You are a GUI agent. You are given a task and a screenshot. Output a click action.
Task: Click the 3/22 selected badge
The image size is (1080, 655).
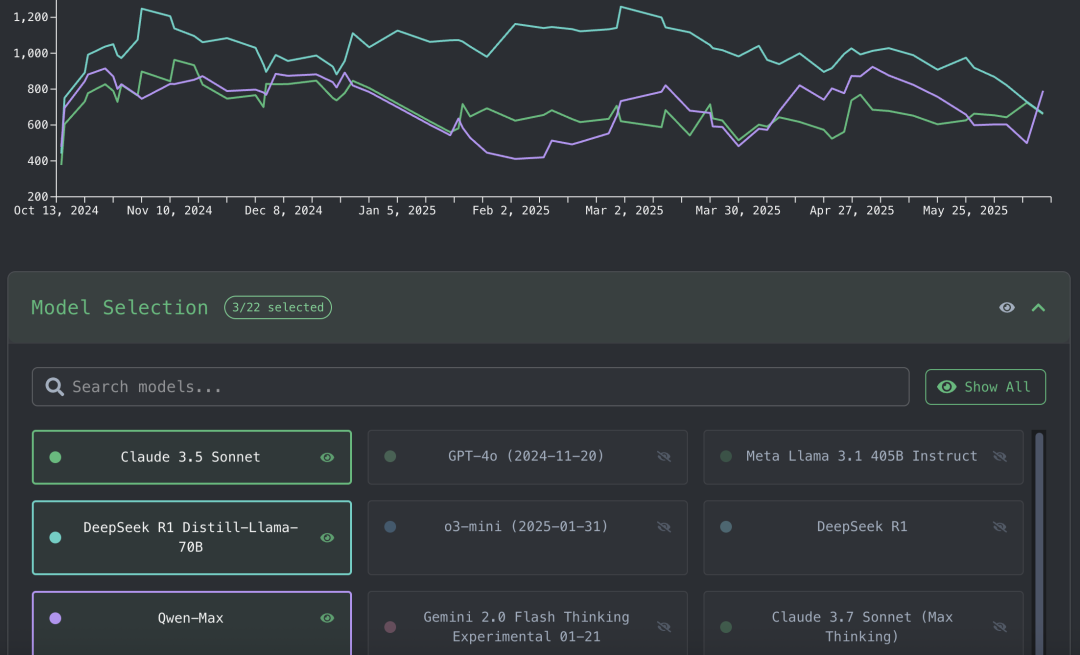(x=278, y=307)
